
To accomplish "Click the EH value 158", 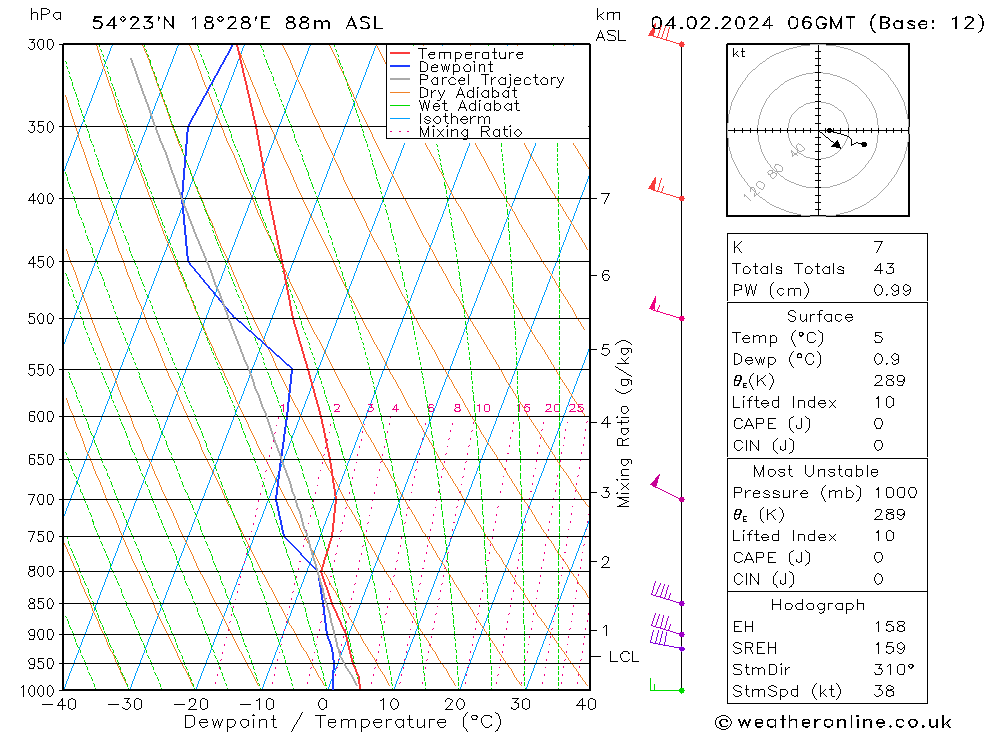I will coord(890,626).
